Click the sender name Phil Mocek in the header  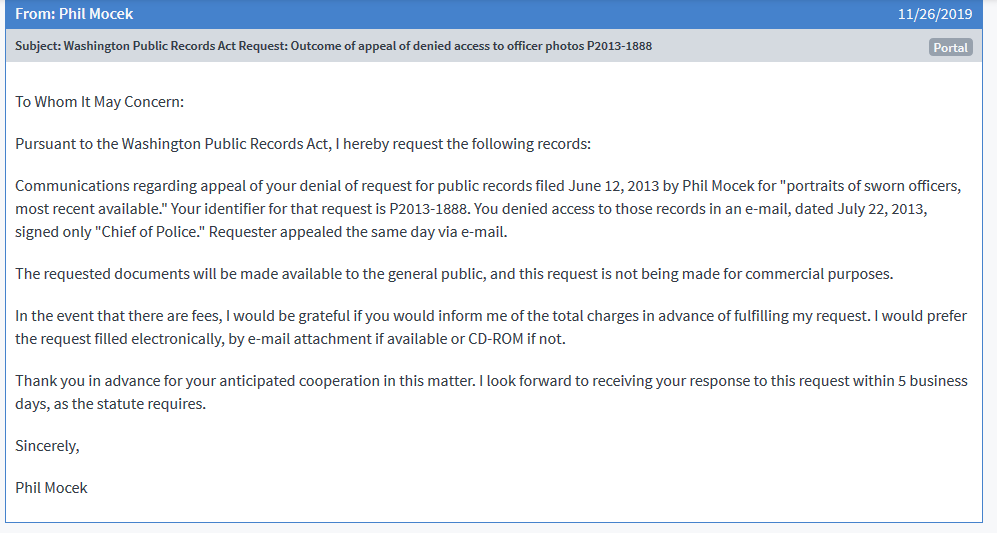tap(96, 14)
